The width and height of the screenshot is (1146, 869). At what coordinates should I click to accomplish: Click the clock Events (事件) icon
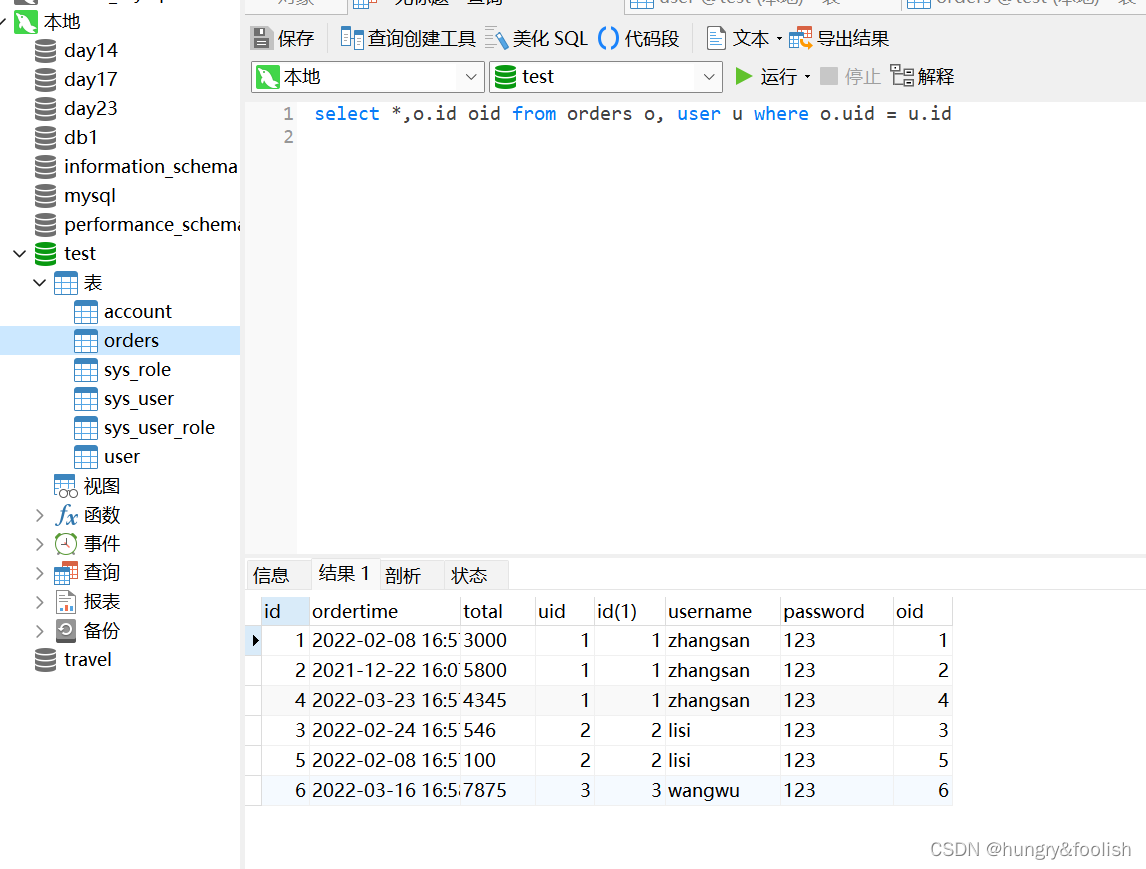point(66,544)
